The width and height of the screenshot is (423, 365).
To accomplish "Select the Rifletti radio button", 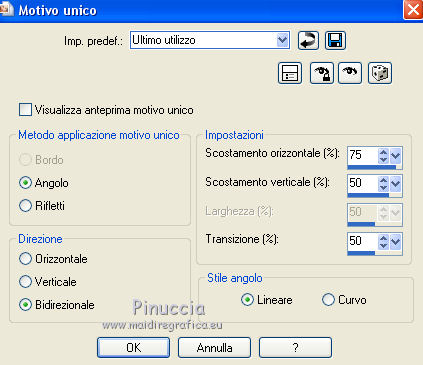I will click(25, 206).
